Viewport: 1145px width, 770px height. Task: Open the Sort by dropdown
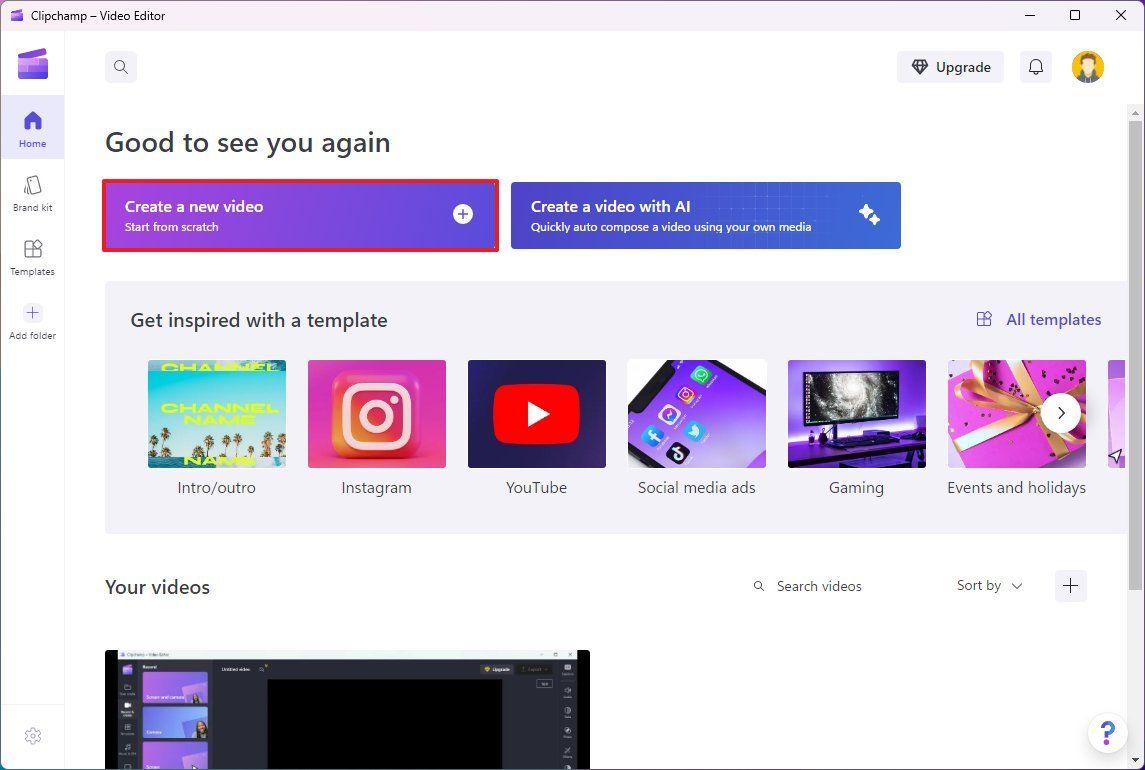click(988, 586)
